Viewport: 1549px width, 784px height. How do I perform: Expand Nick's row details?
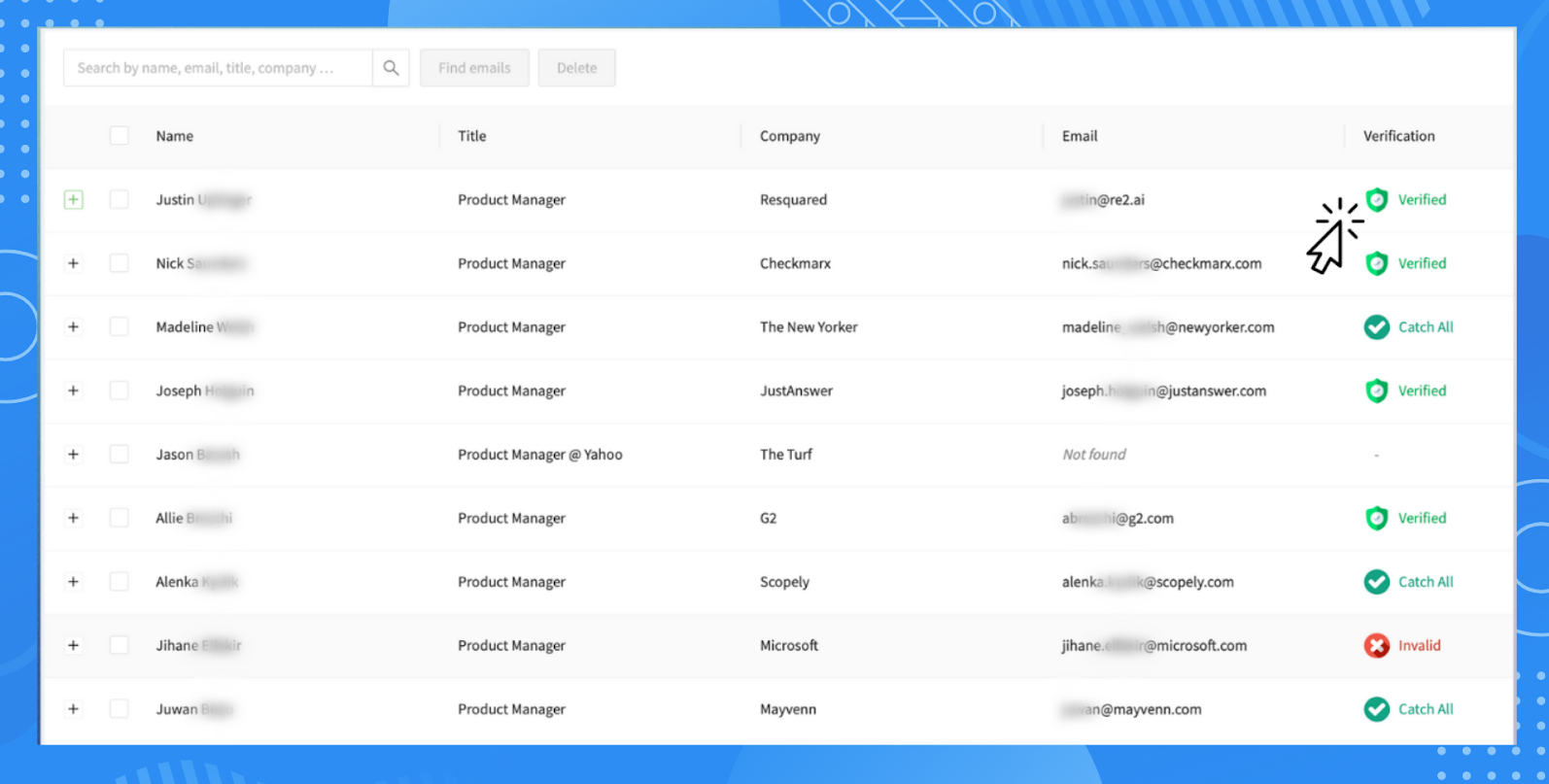pyautogui.click(x=73, y=263)
